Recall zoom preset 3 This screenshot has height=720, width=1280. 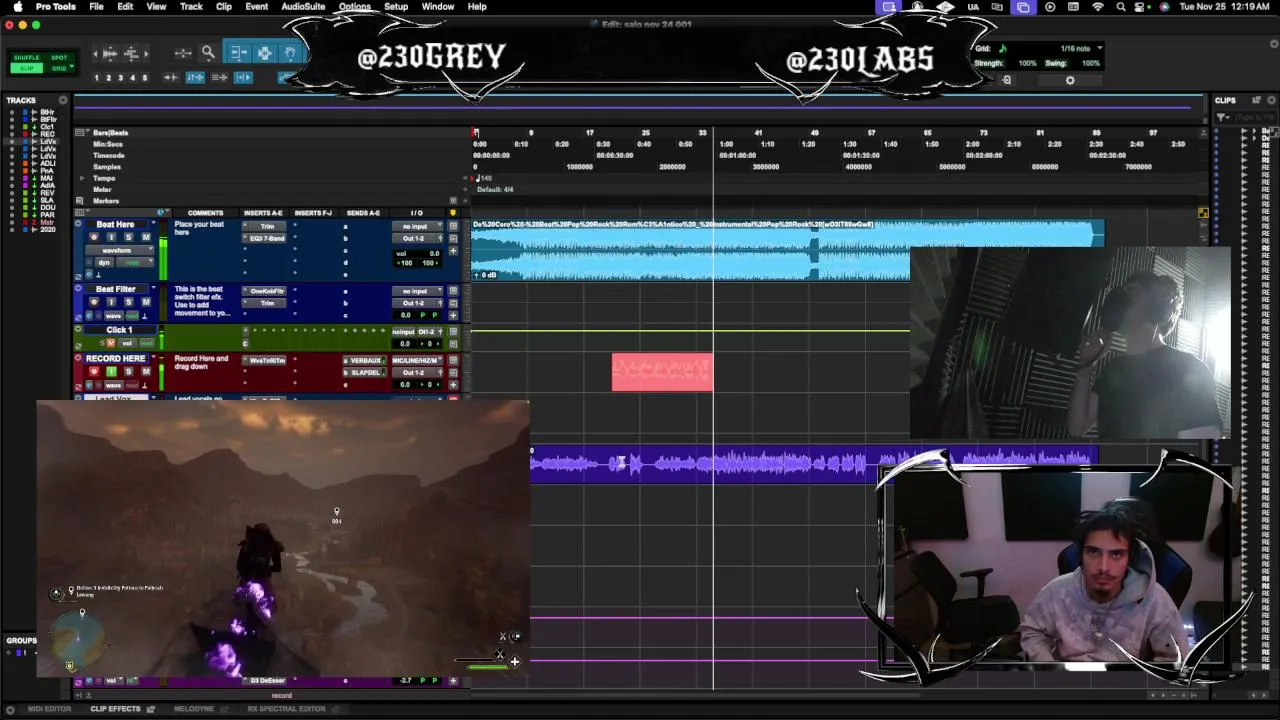tap(120, 78)
